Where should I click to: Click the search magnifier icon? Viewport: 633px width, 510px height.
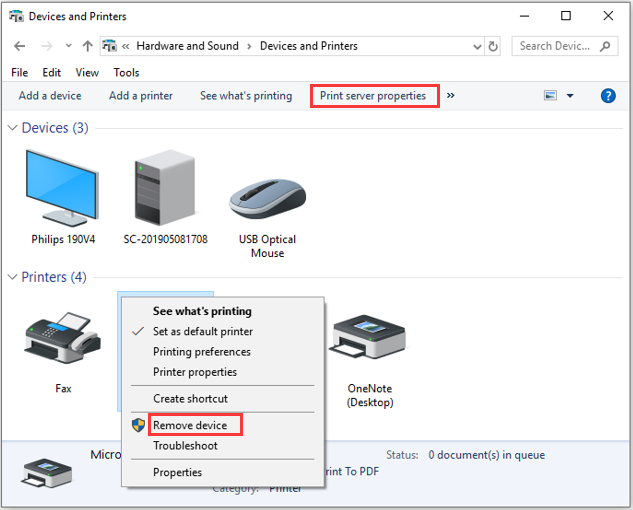(x=605, y=46)
